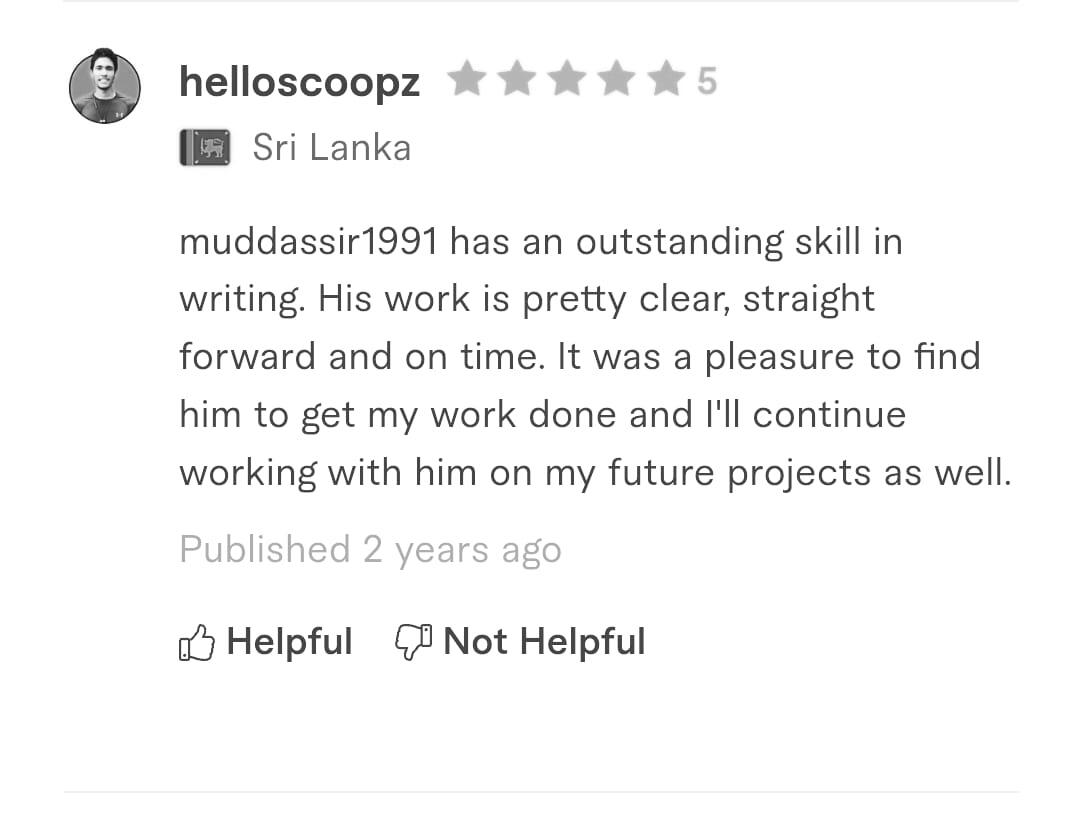This screenshot has height=813, width=1079.
Task: Click the word 'writing' in the review
Action: click(241, 300)
